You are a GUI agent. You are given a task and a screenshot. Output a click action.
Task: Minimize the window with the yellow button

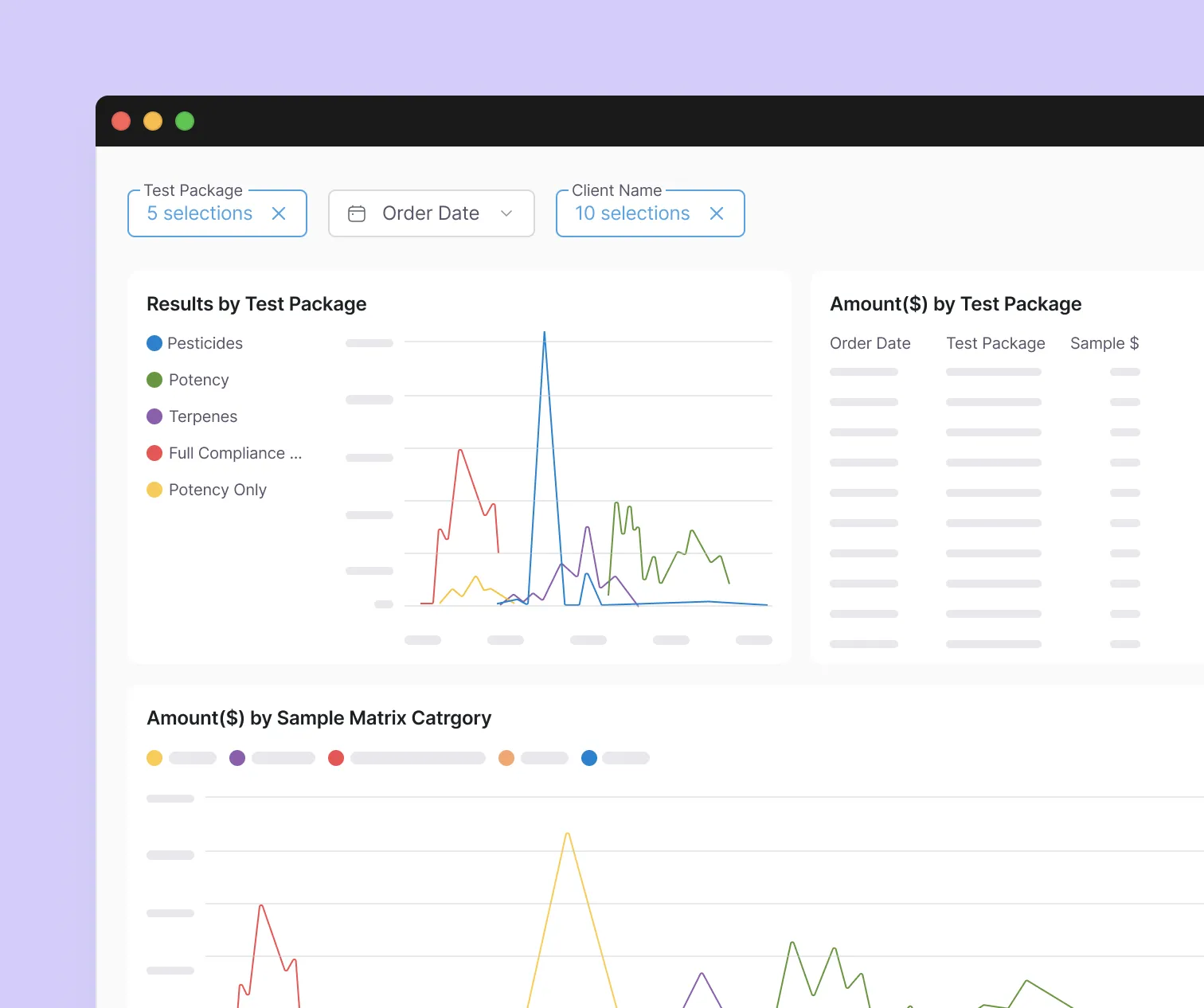point(153,121)
